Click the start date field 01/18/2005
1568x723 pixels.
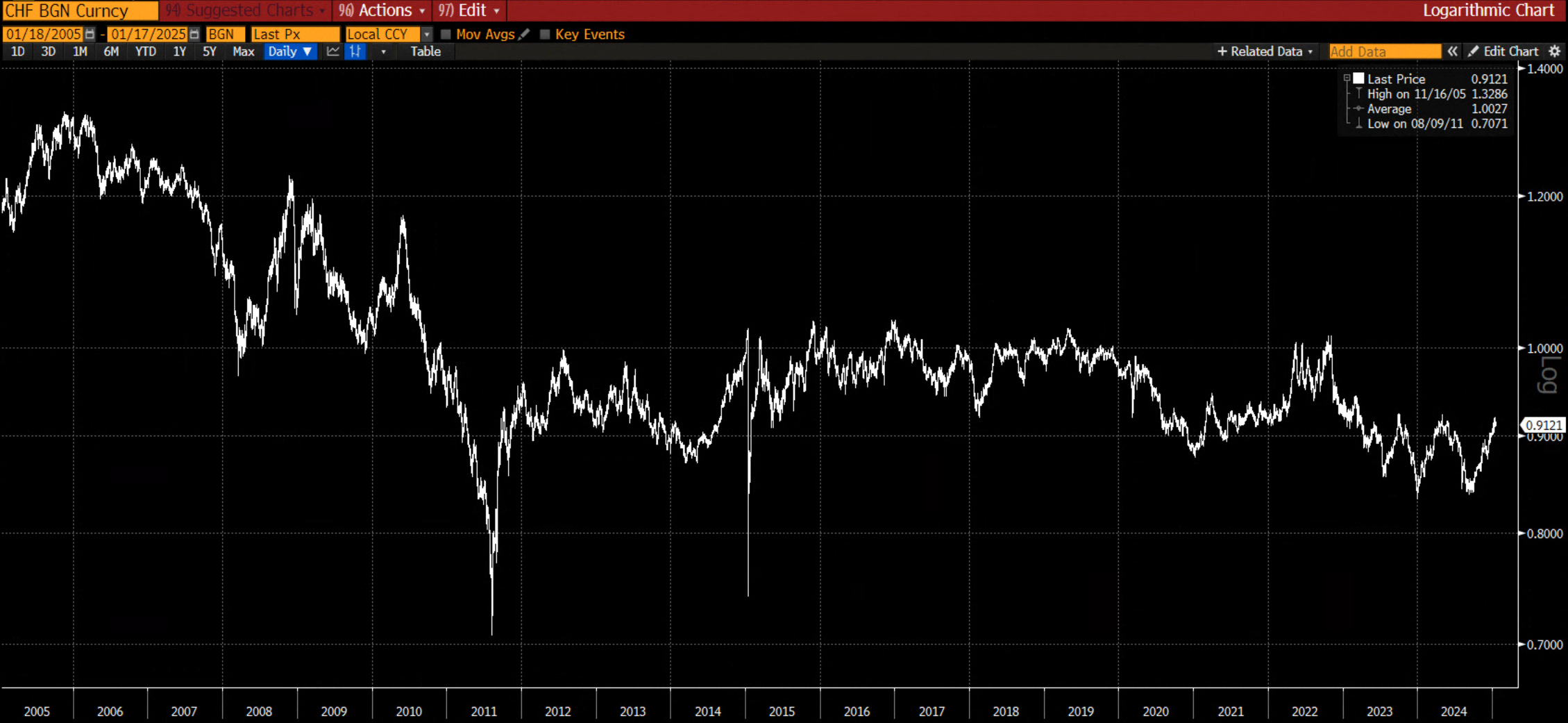point(43,34)
